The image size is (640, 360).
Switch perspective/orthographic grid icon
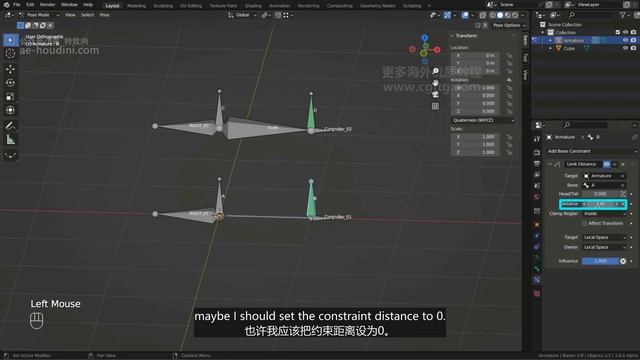[x=436, y=107]
